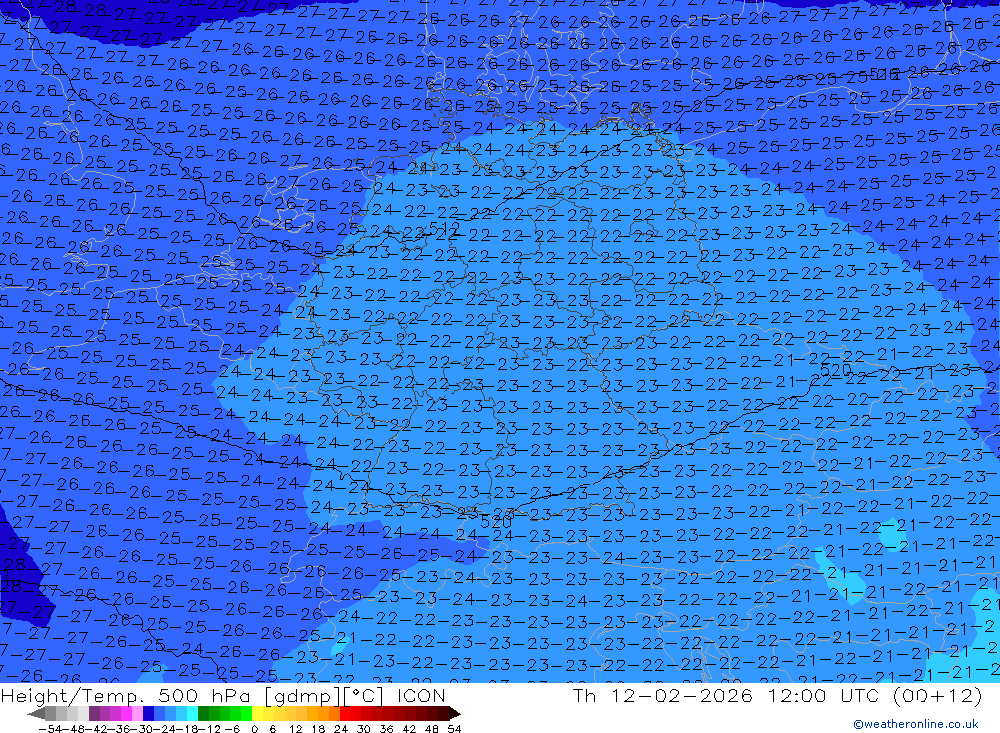This screenshot has width=1000, height=733.
Task: Pick the dark red swatch near 54
Action: coord(443,714)
